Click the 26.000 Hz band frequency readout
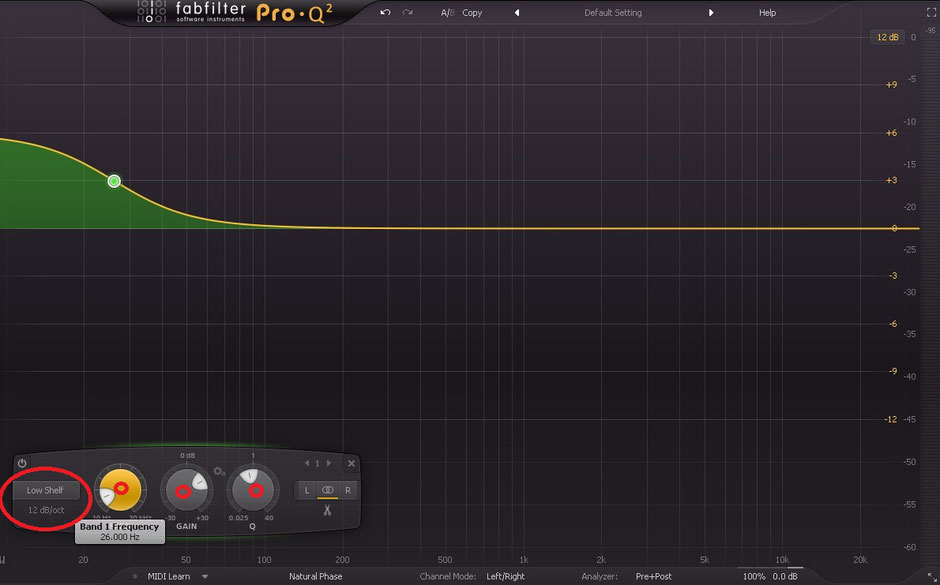This screenshot has width=940, height=585. coord(120,537)
